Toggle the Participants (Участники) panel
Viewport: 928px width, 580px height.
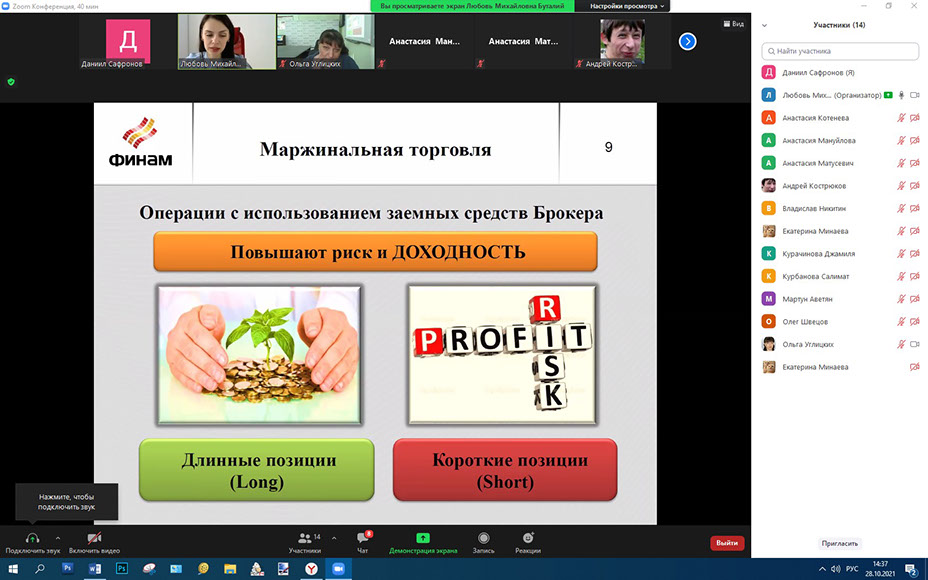(x=304, y=539)
